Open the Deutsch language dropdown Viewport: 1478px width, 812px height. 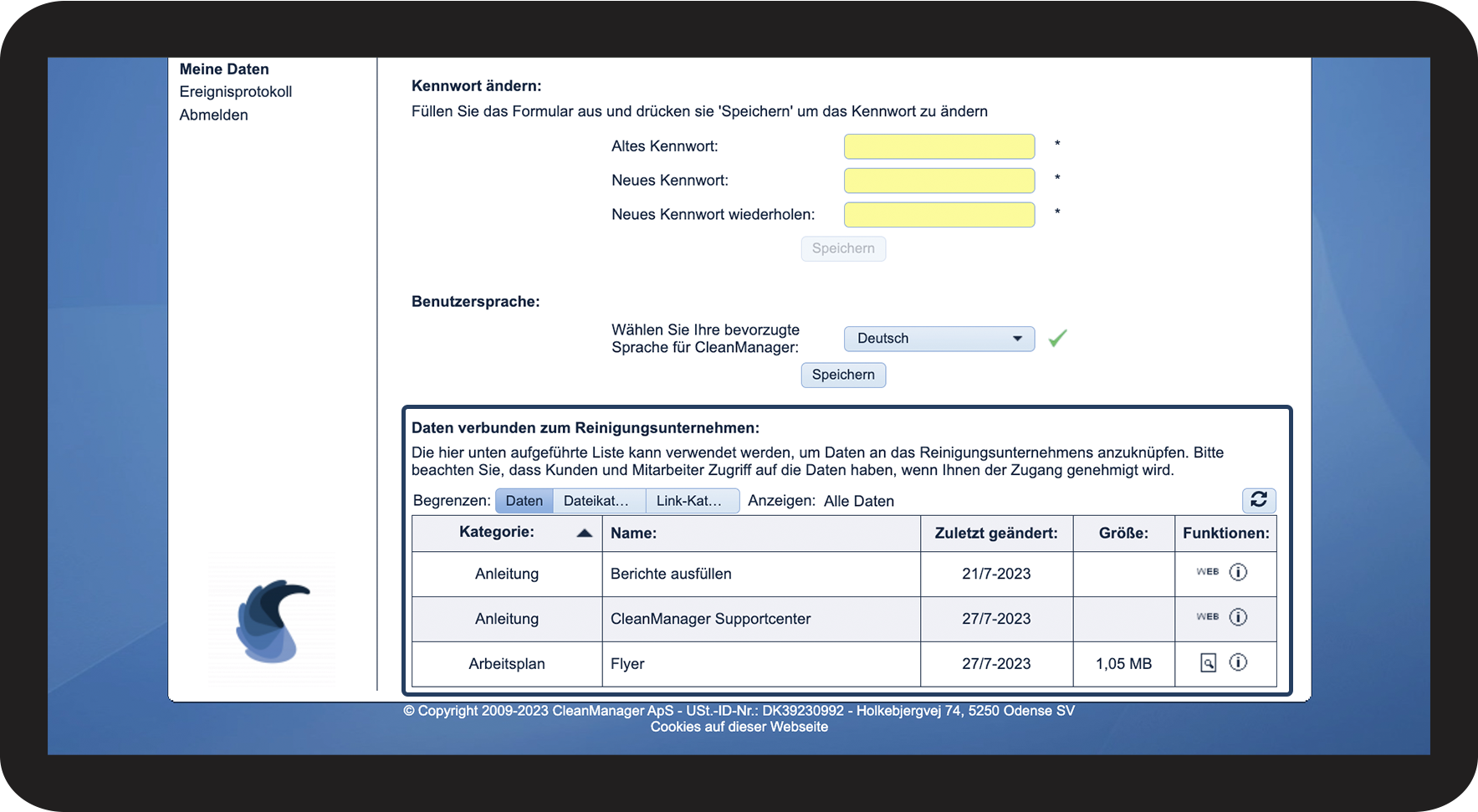click(938, 339)
